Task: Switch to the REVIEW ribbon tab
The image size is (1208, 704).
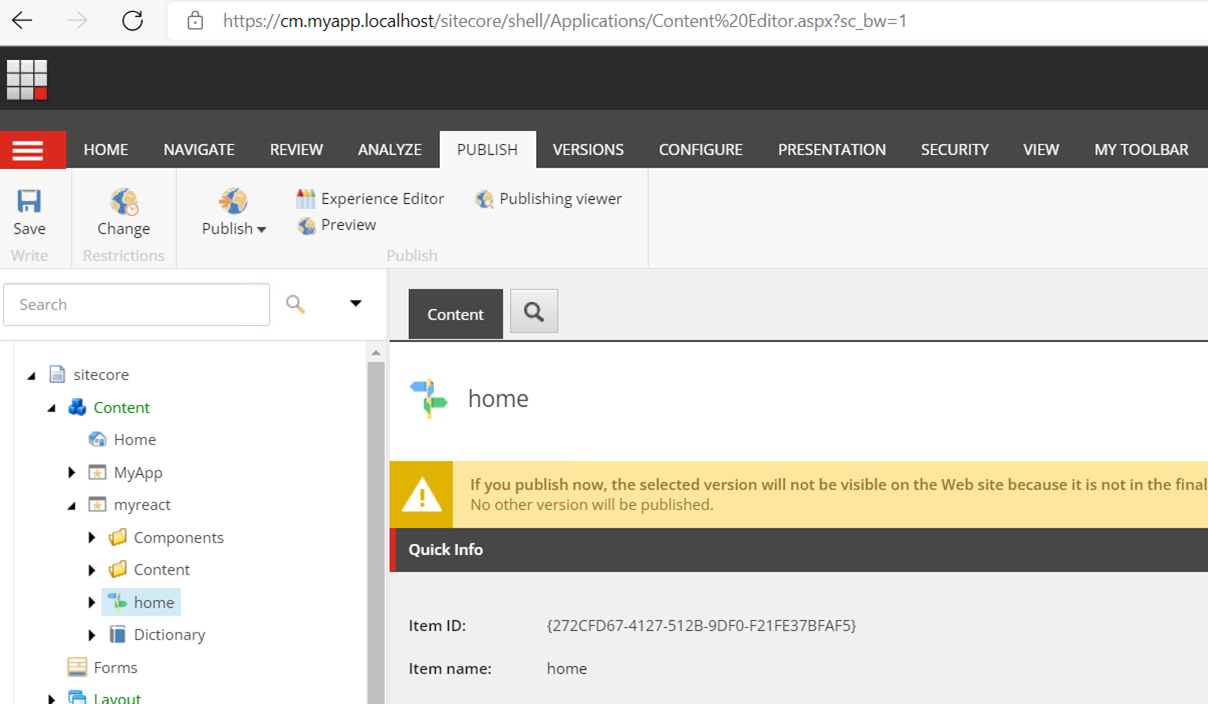Action: click(x=297, y=149)
